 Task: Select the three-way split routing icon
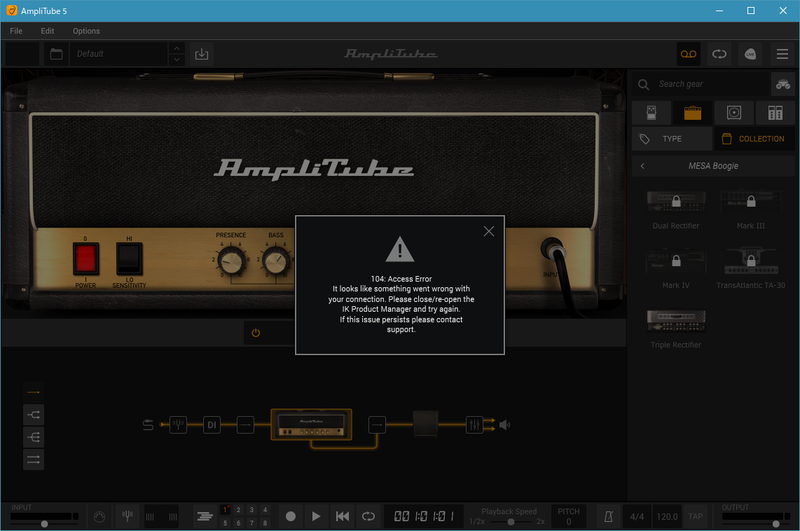pyautogui.click(x=33, y=437)
